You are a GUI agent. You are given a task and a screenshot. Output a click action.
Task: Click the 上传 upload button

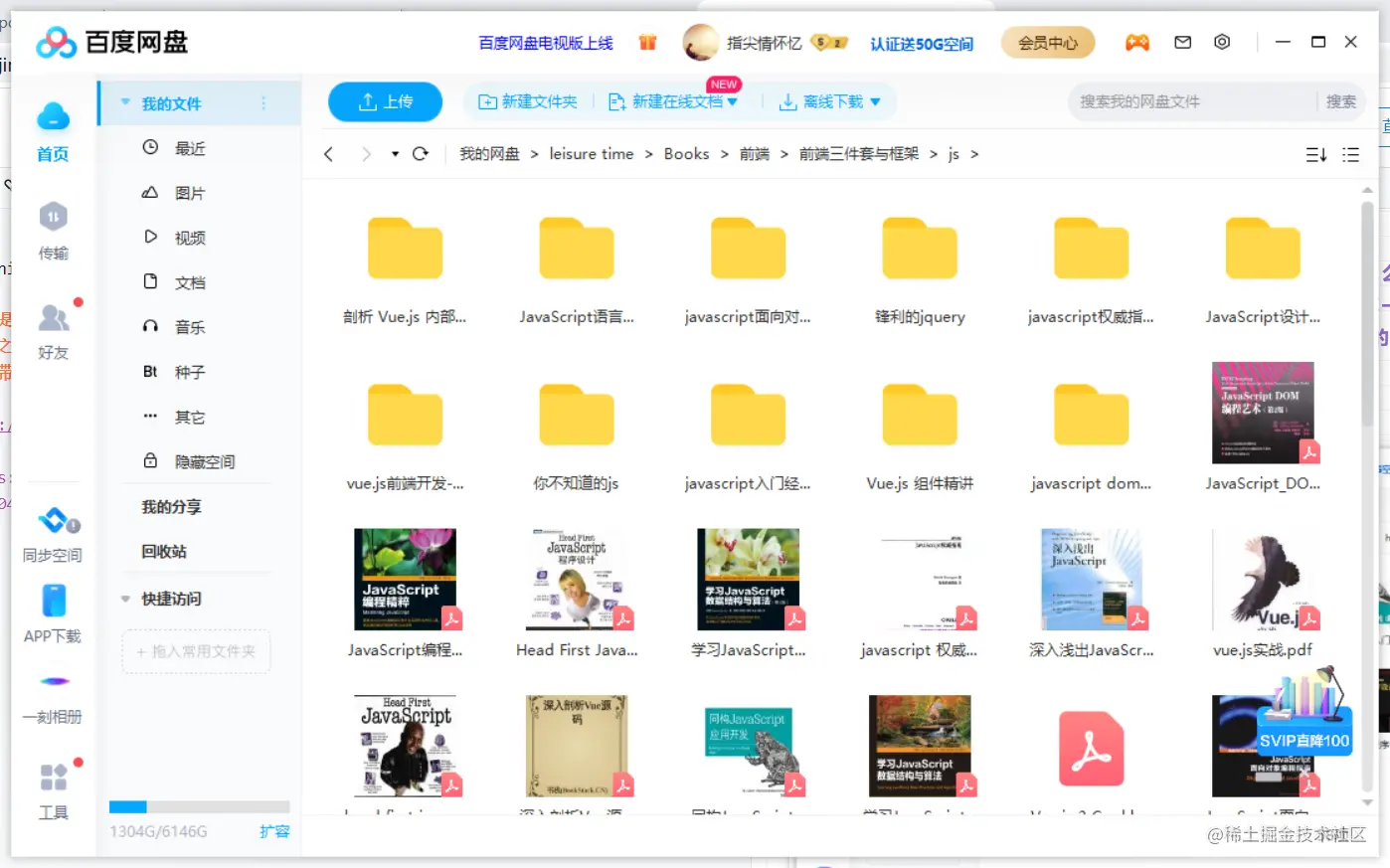[385, 101]
